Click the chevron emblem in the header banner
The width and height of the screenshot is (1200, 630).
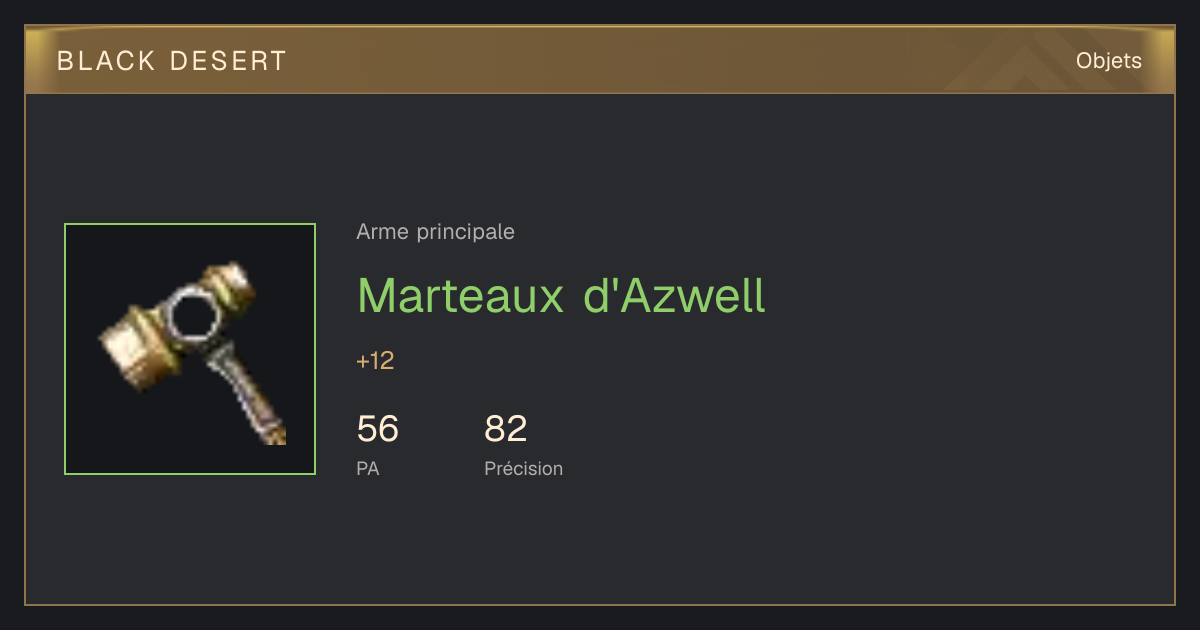click(1010, 62)
